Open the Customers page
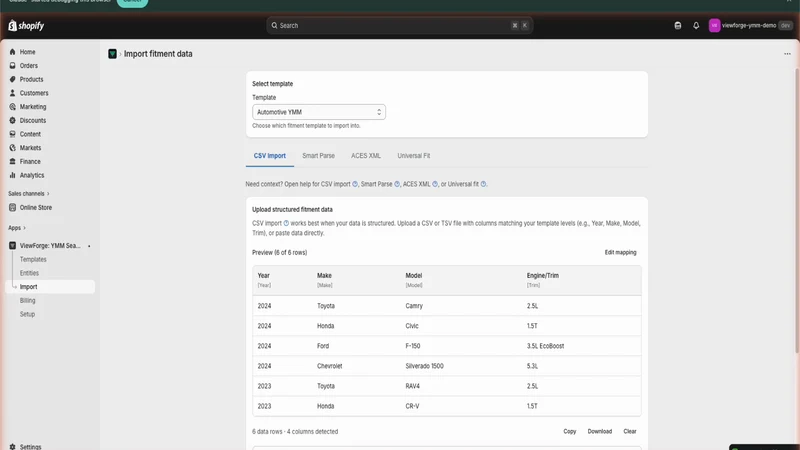This screenshot has height=450, width=800. tap(34, 93)
